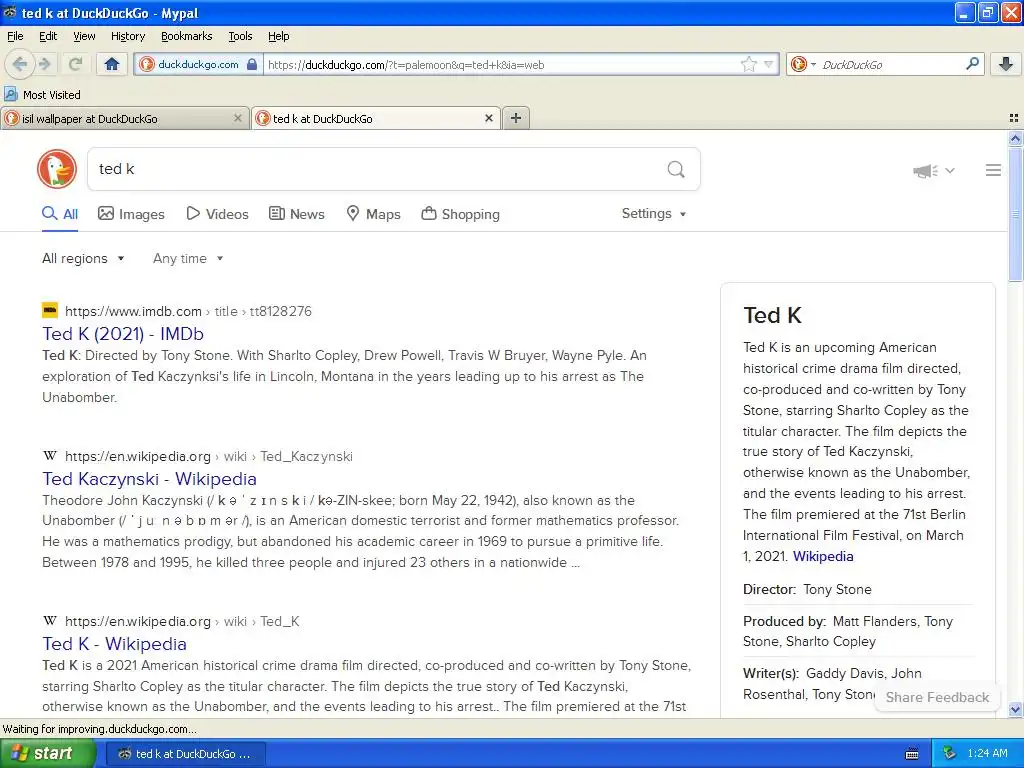Click the Share Feedback button

pos(937,697)
